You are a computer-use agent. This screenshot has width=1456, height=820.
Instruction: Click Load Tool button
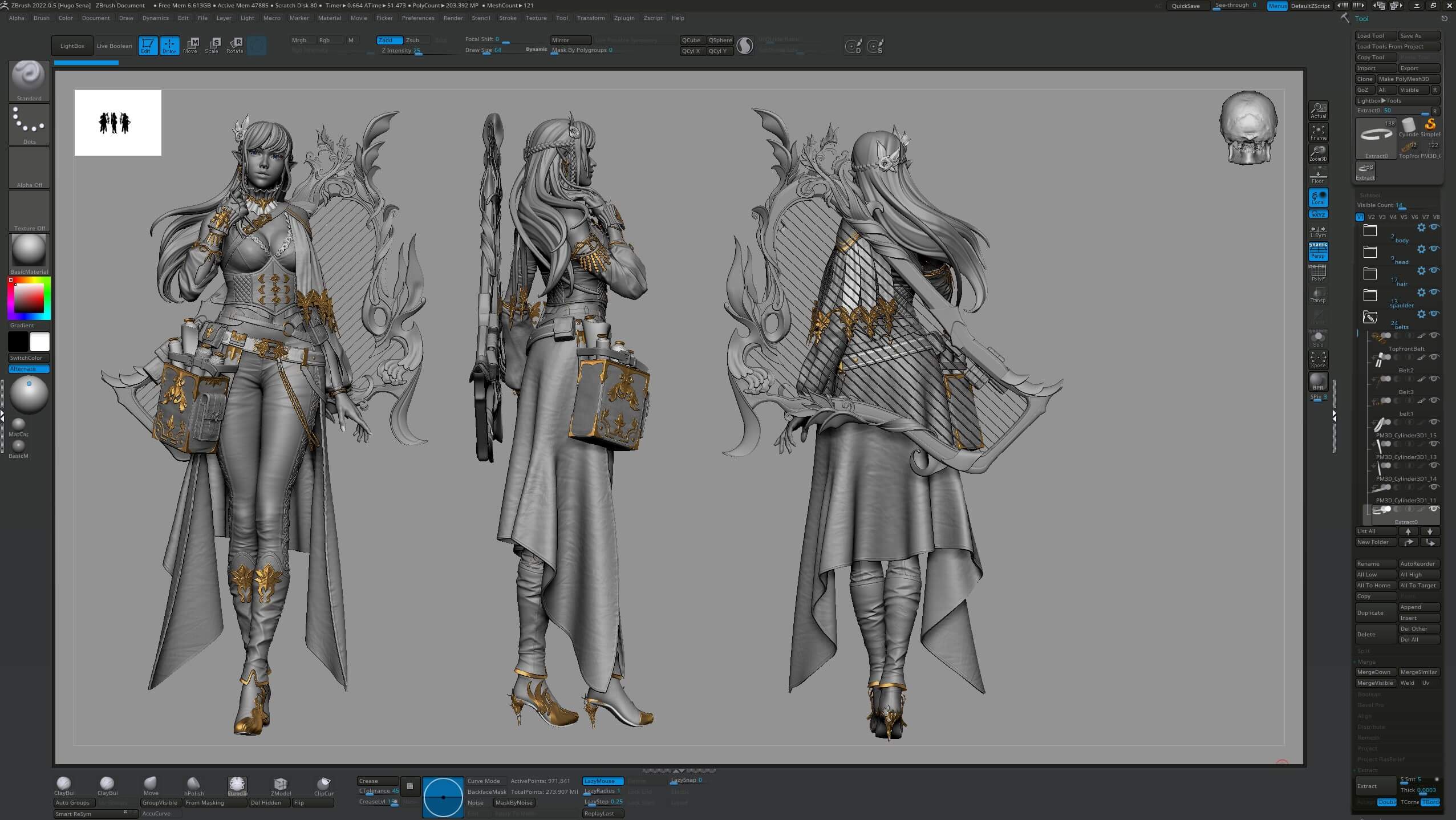1376,36
